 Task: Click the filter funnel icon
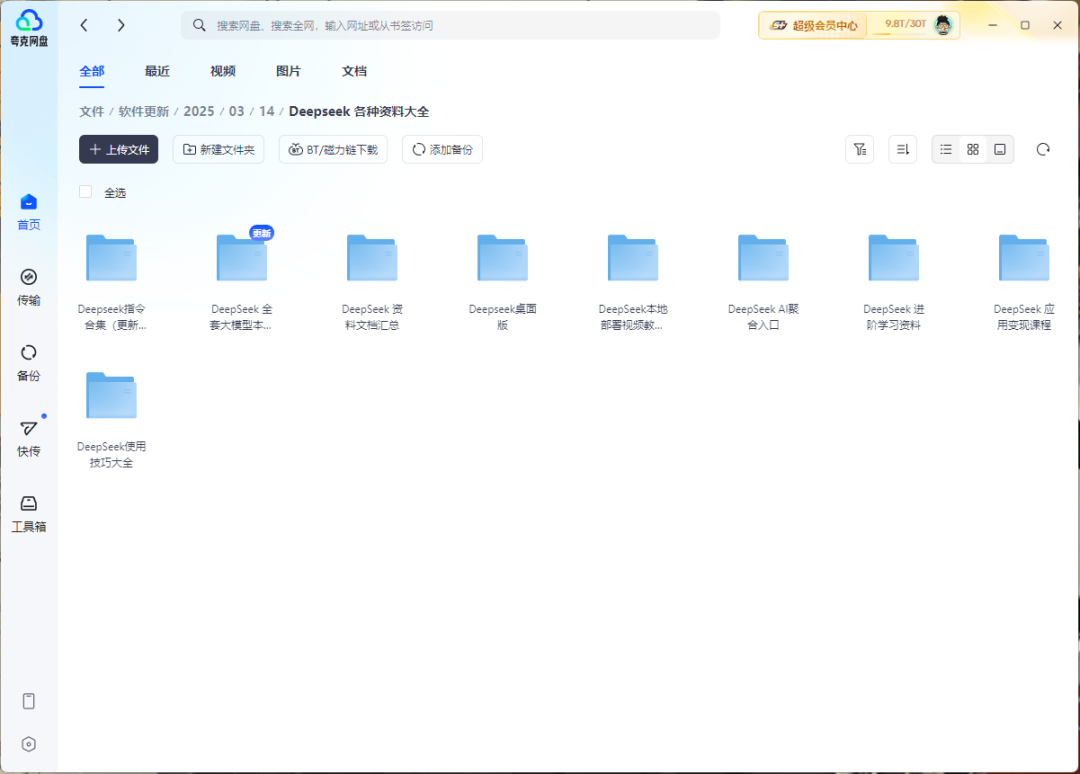coord(859,150)
